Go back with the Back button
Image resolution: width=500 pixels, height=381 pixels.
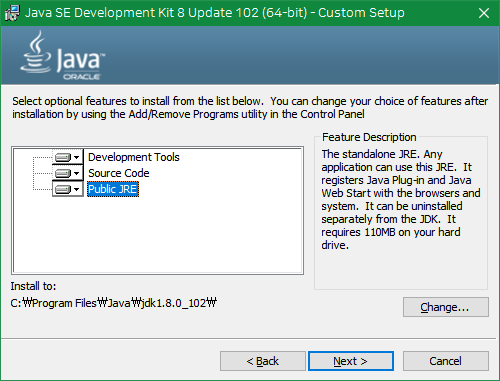(x=263, y=361)
